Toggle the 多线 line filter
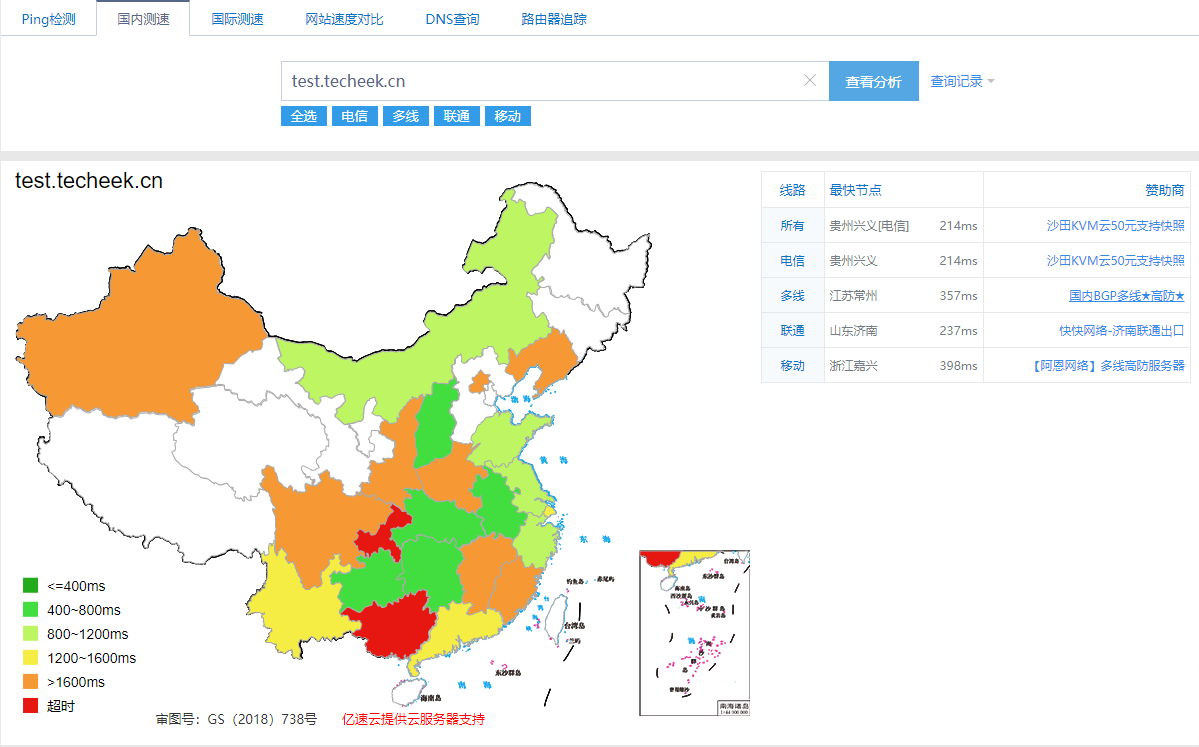The width and height of the screenshot is (1199, 747). 405,116
